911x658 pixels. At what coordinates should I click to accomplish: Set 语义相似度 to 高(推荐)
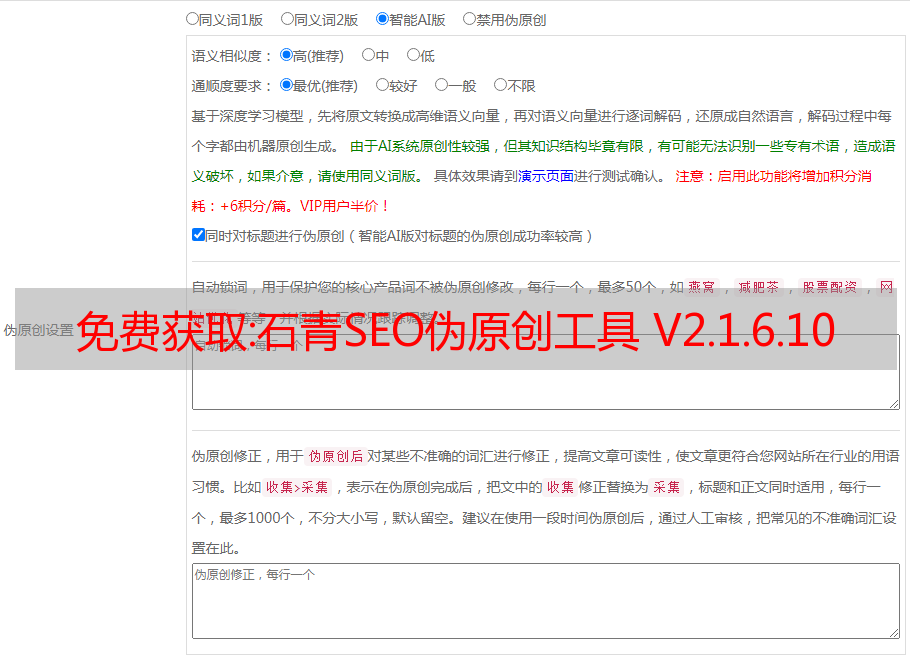click(286, 55)
